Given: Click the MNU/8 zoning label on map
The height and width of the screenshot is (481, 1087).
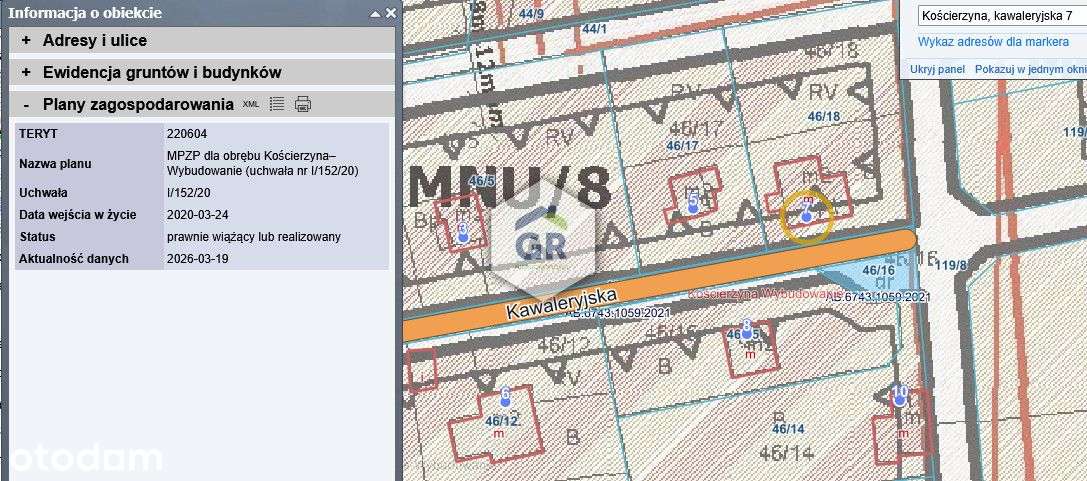Looking at the screenshot, I should pos(510,187).
